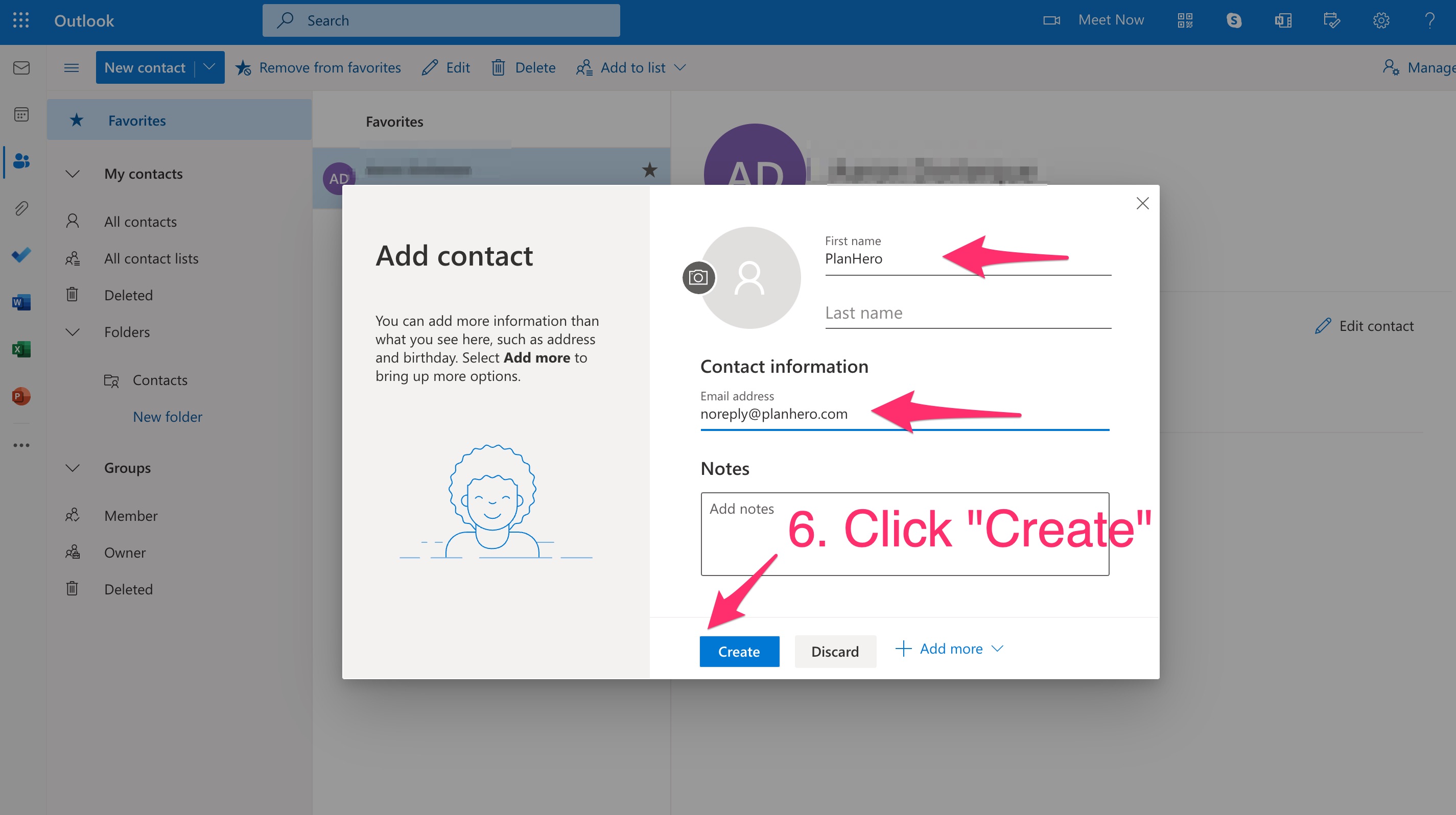The width and height of the screenshot is (1456, 815).
Task: Click the blue Create button
Action: point(739,652)
